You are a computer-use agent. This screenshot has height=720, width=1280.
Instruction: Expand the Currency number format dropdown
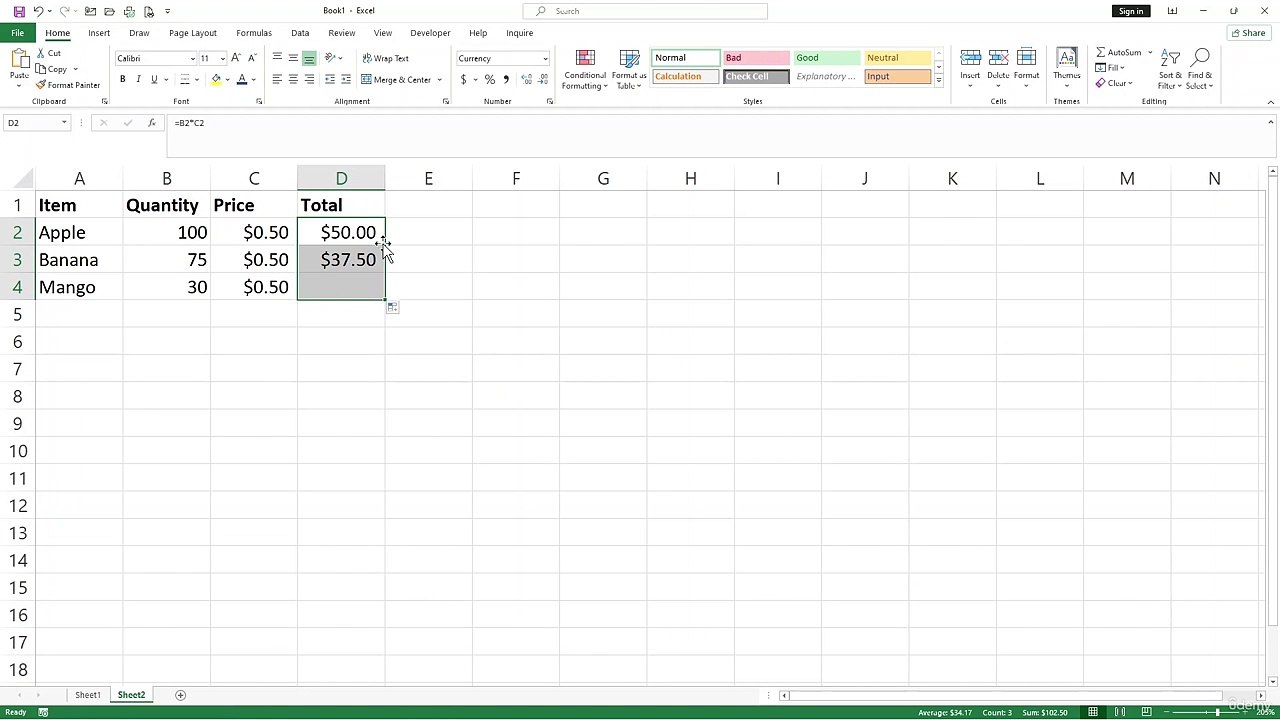(545, 58)
